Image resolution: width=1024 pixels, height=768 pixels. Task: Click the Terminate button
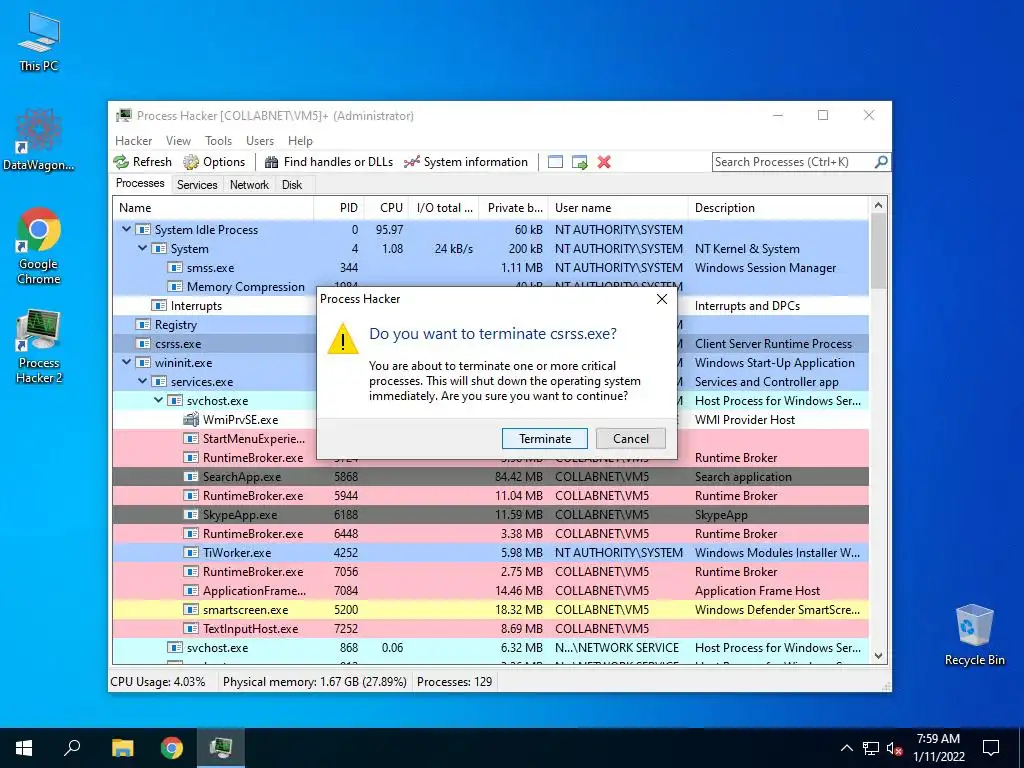pos(545,439)
